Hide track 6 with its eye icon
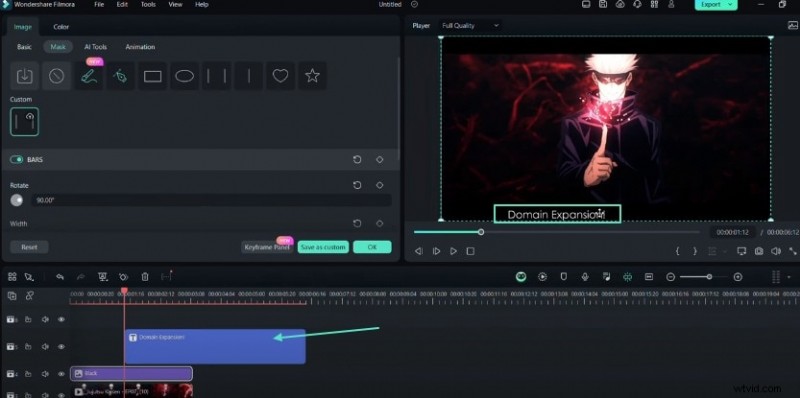Screen dimensions: 800x398 61,319
